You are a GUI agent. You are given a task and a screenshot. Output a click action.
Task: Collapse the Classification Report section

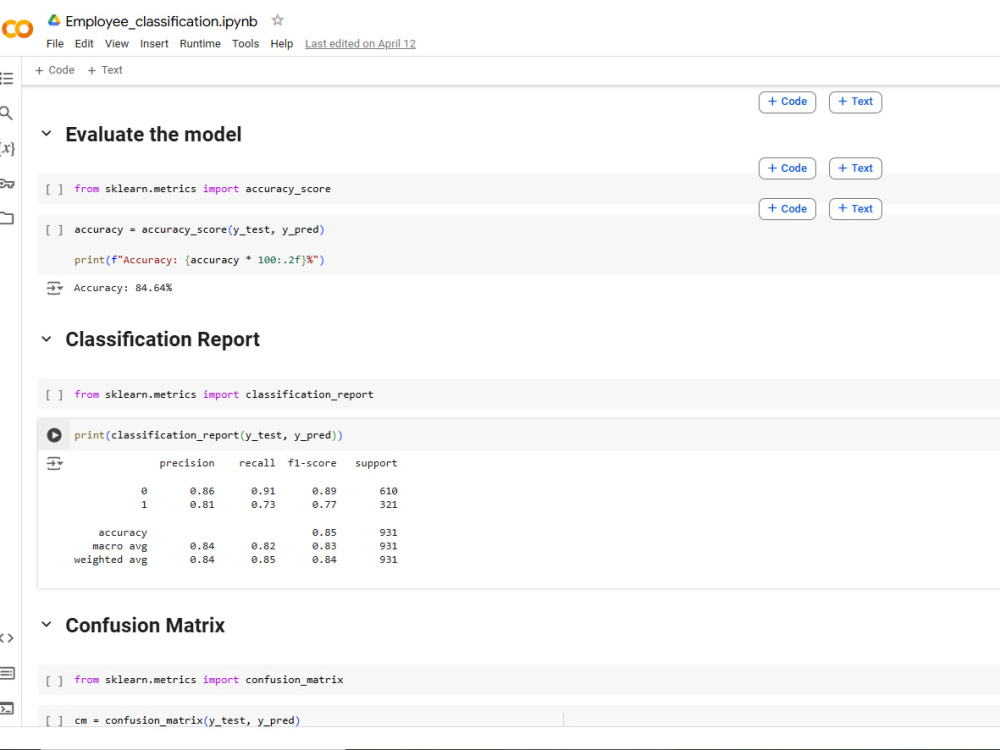47,339
